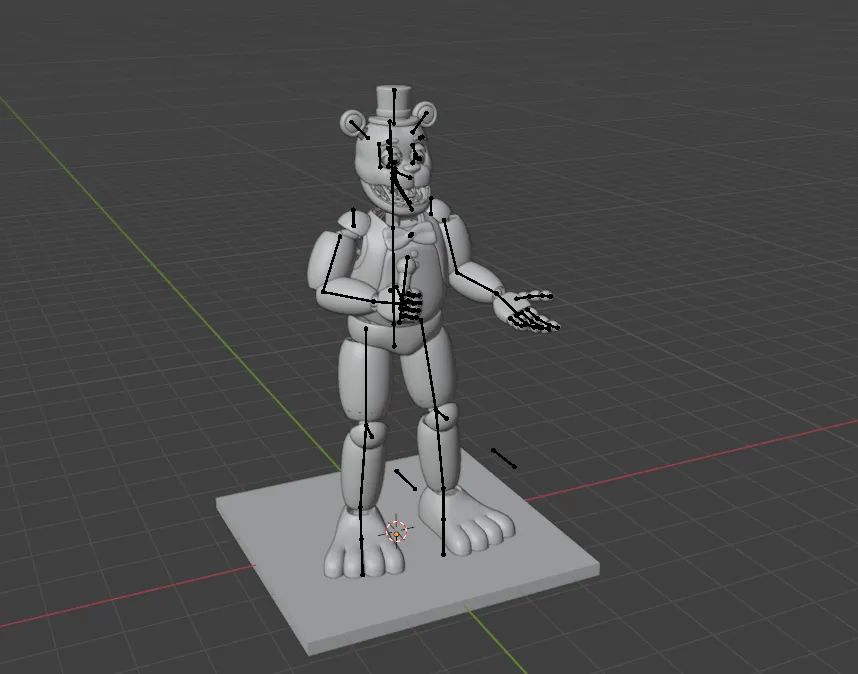Screen dimensions: 858x674
Task: Click the bow tie on the bear's chest
Action: (x=409, y=236)
